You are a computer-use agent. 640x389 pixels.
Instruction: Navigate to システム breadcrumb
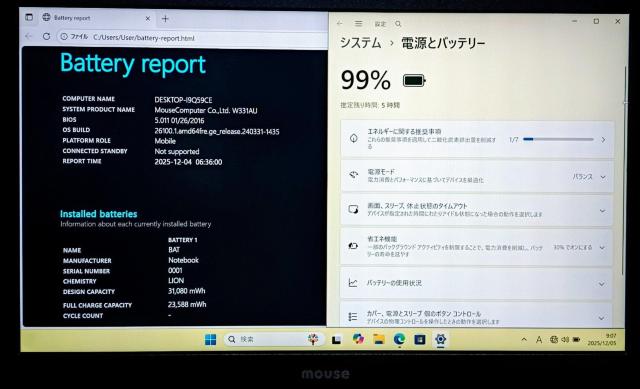pyautogui.click(x=360, y=43)
